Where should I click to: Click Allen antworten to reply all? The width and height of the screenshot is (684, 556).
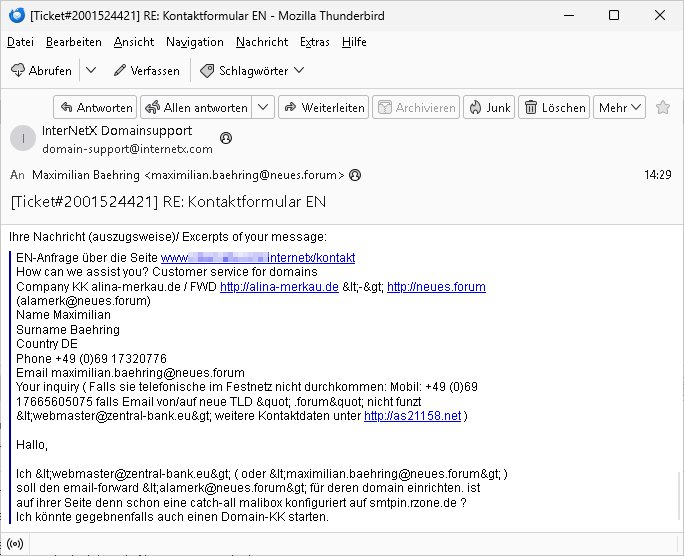pyautogui.click(x=195, y=108)
